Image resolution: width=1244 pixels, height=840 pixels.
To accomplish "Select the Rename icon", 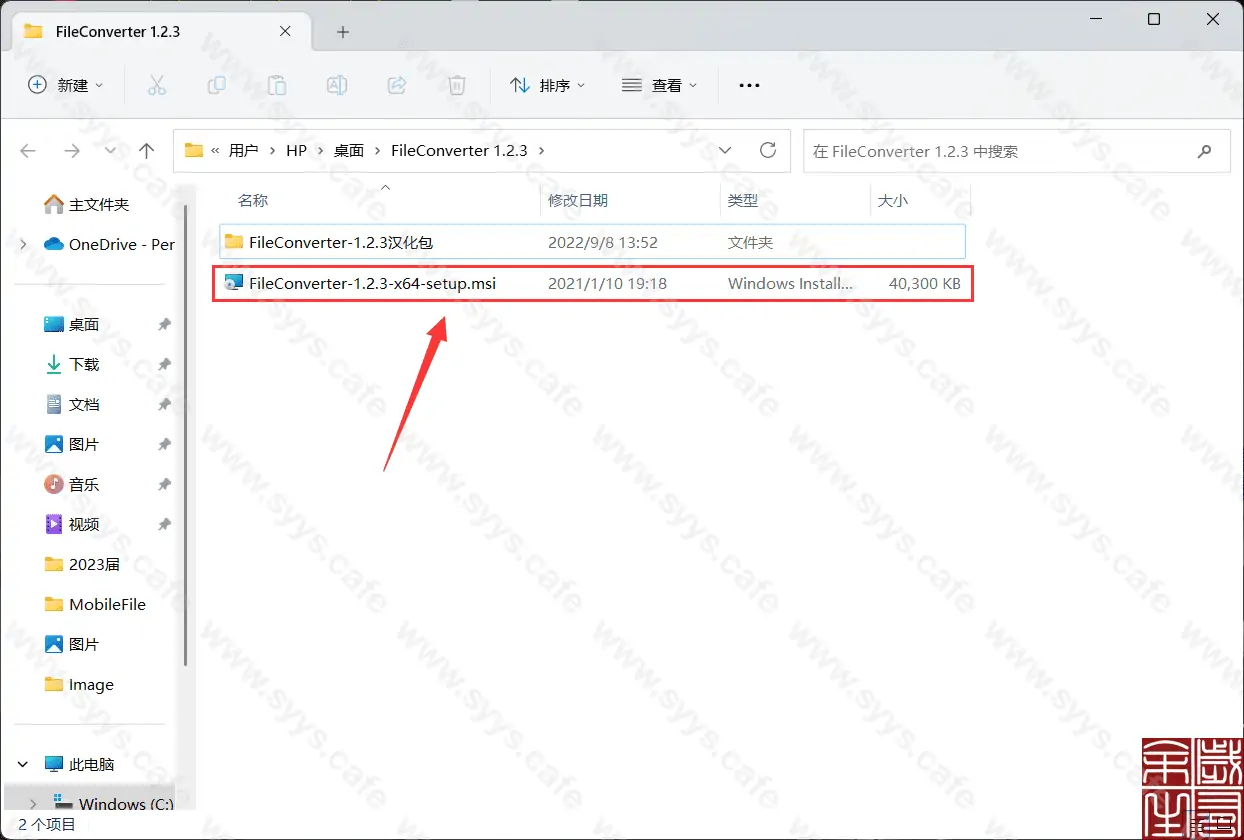I will pos(337,85).
